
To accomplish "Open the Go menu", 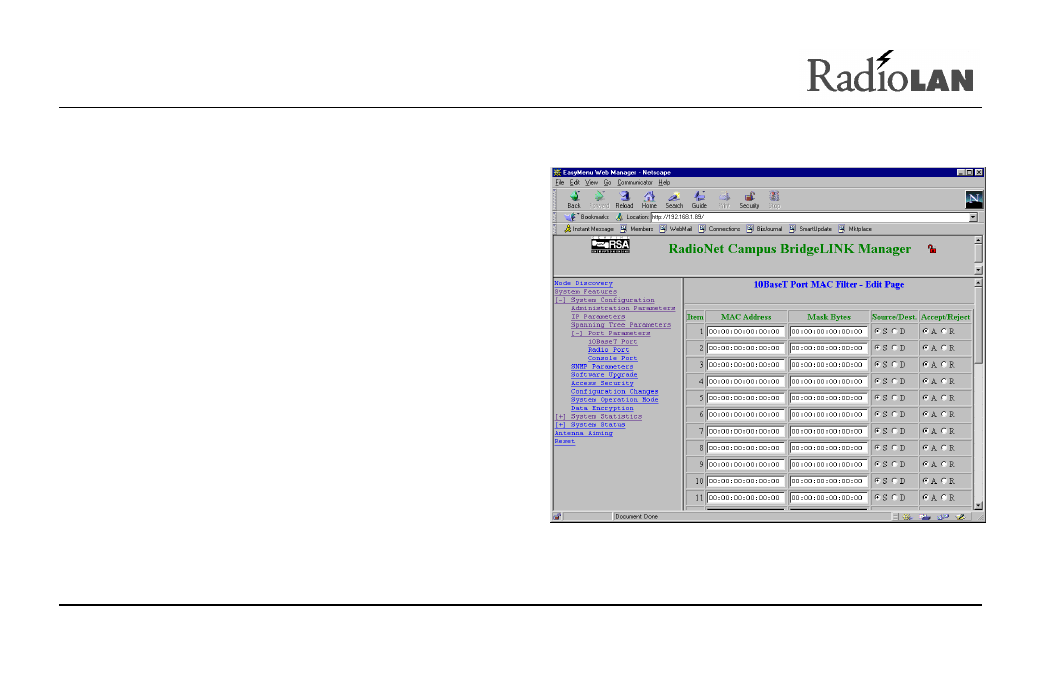I will [607, 182].
